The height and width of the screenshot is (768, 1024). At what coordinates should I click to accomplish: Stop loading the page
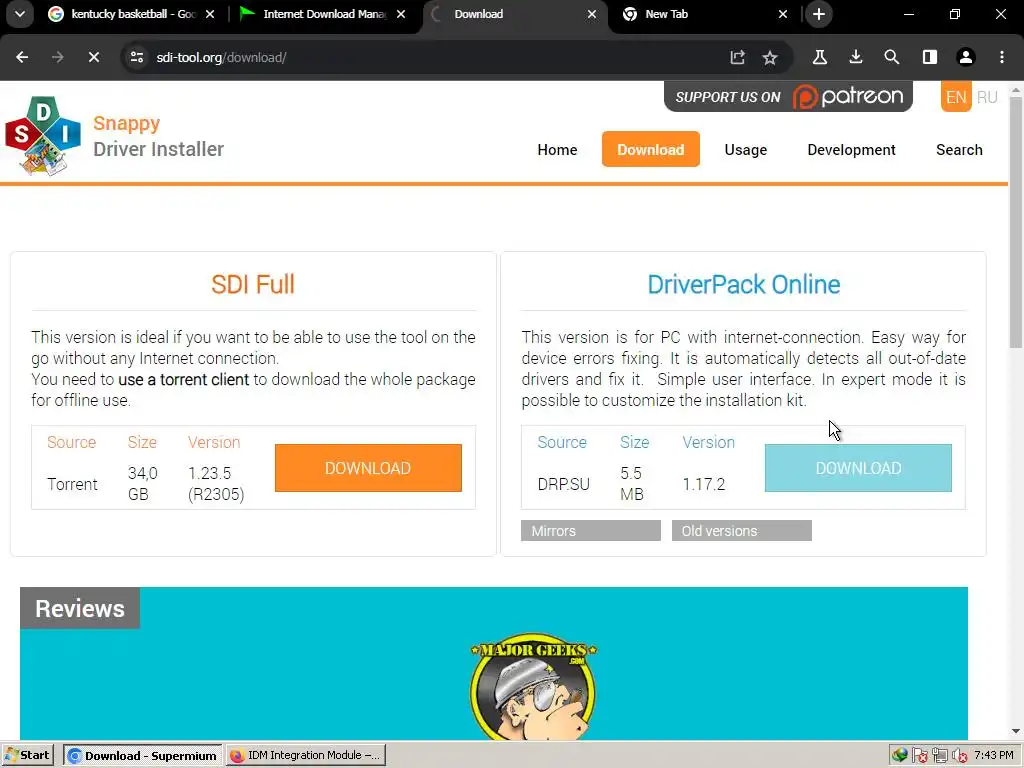(x=93, y=57)
